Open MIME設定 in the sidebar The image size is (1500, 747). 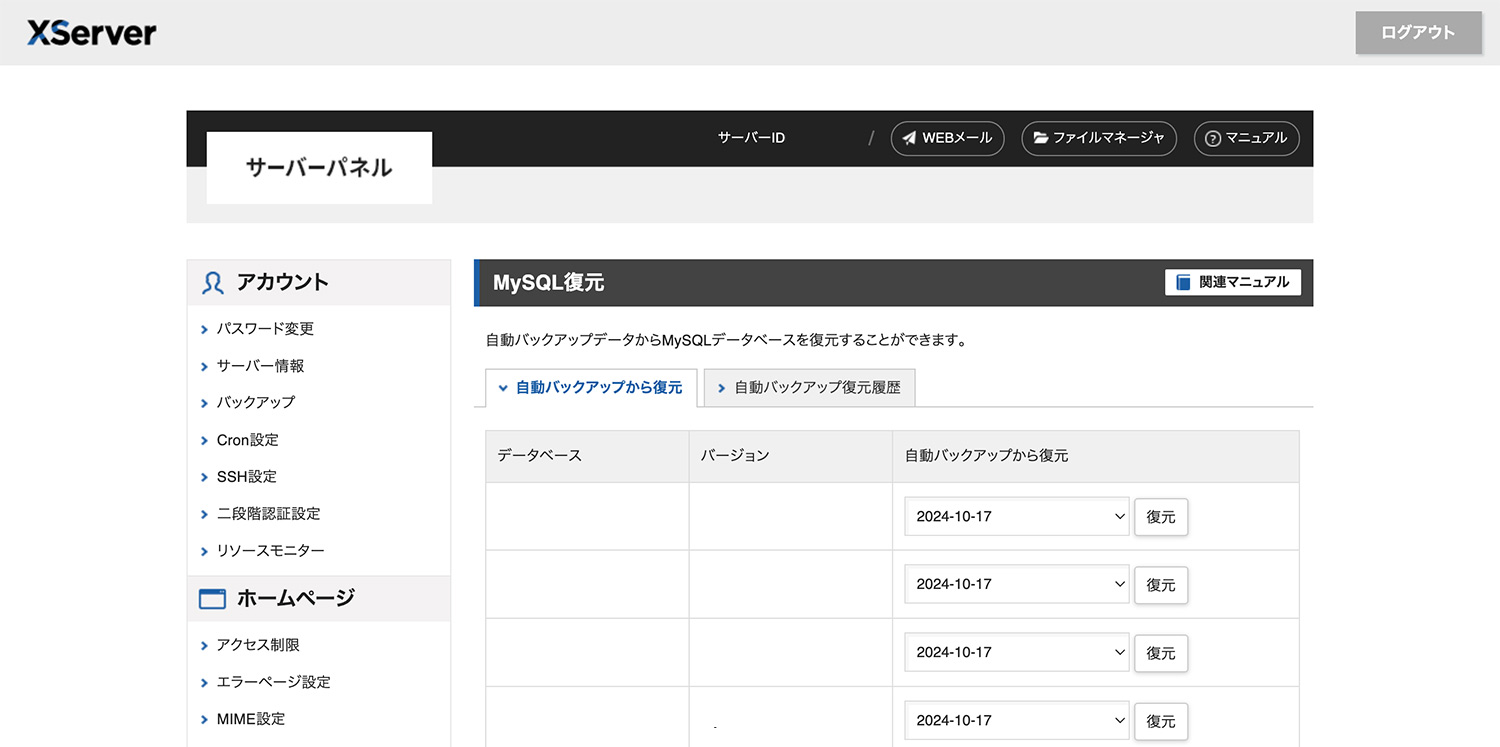(250, 719)
